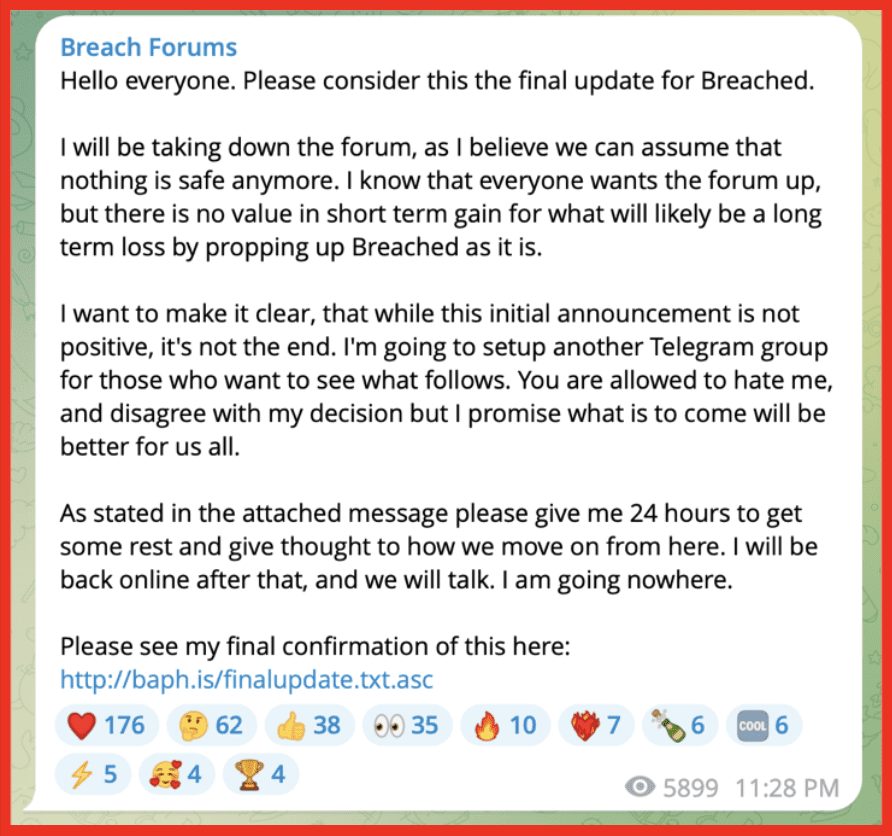Add a thinking face reaction
Image resolution: width=892 pixels, height=836 pixels.
click(212, 725)
